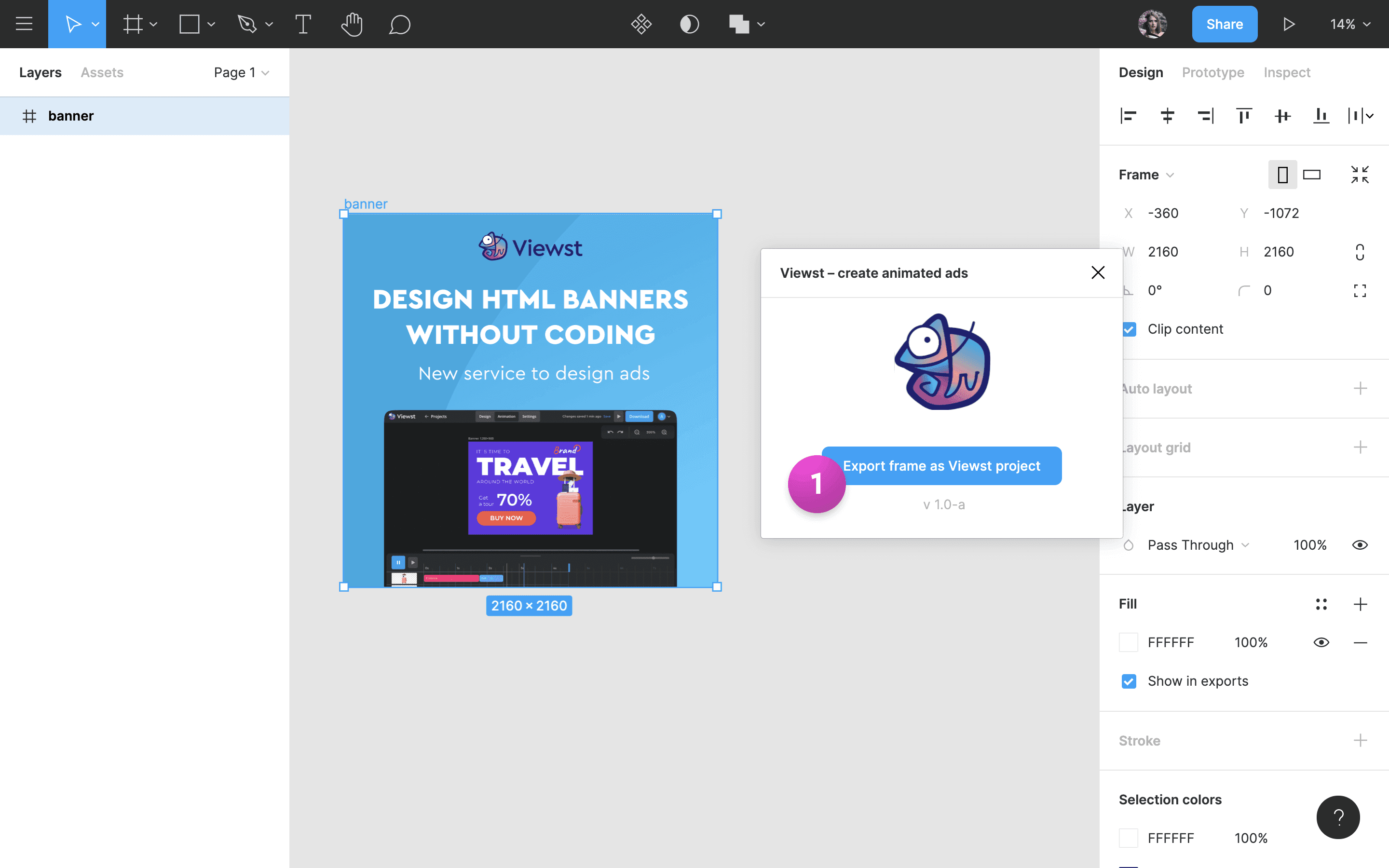Click the Components diamond icon

coord(641,24)
